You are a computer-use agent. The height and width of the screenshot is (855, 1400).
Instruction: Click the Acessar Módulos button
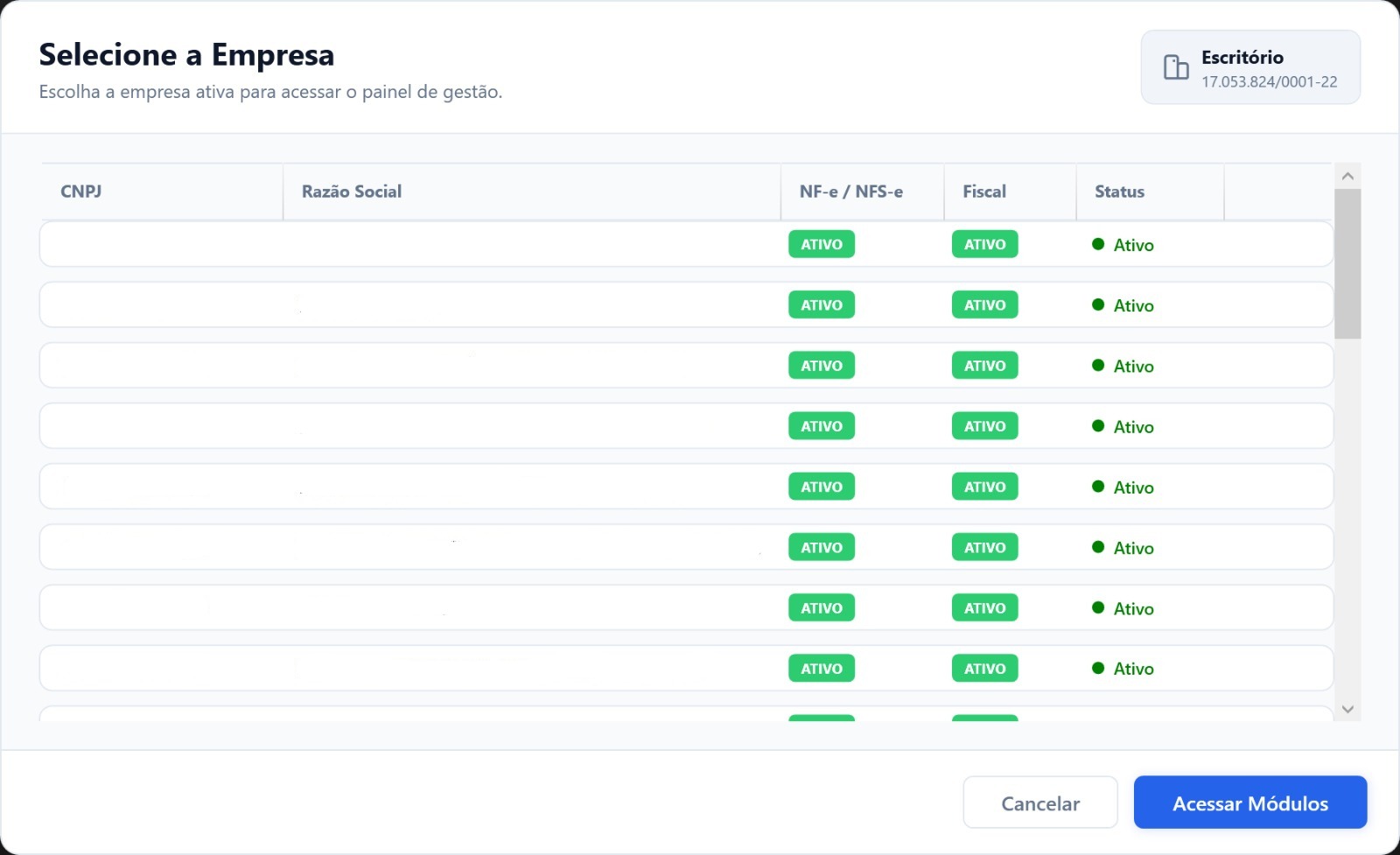point(1250,802)
